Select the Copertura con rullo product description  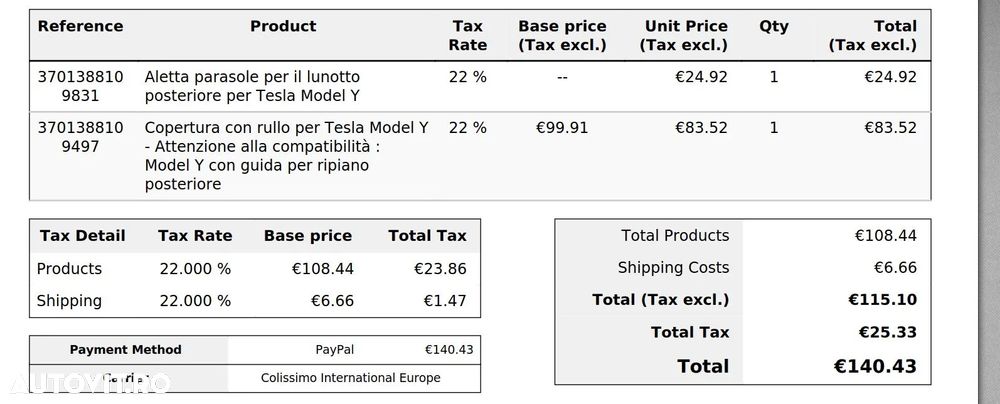point(286,156)
